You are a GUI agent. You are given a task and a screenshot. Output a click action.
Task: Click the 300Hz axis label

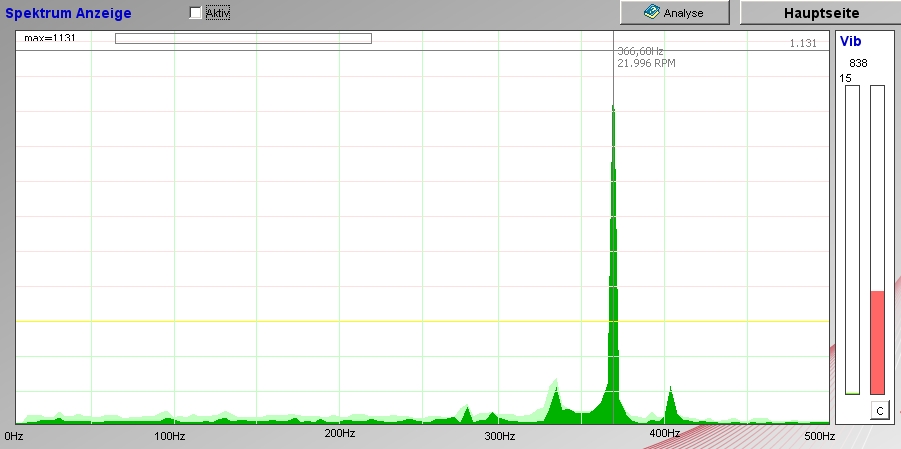500,436
